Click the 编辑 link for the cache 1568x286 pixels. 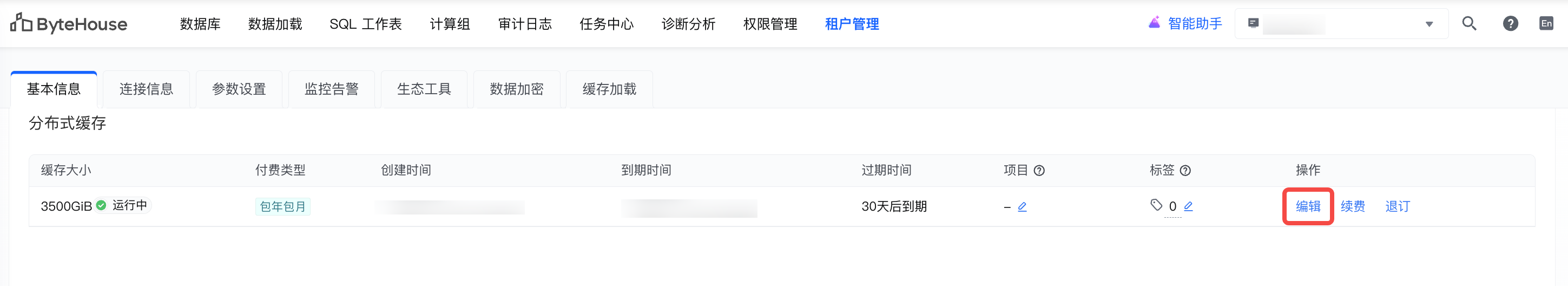(x=1307, y=206)
